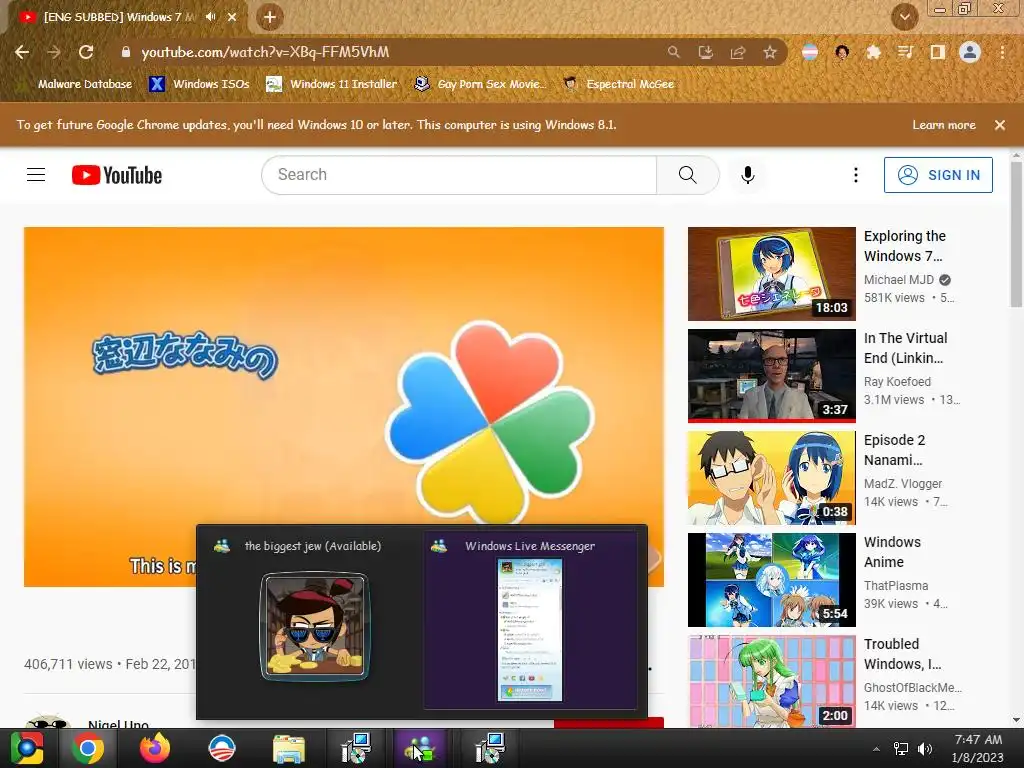This screenshot has height=768, width=1024.
Task: Click the Ray Koefoed channel name
Action: (897, 381)
